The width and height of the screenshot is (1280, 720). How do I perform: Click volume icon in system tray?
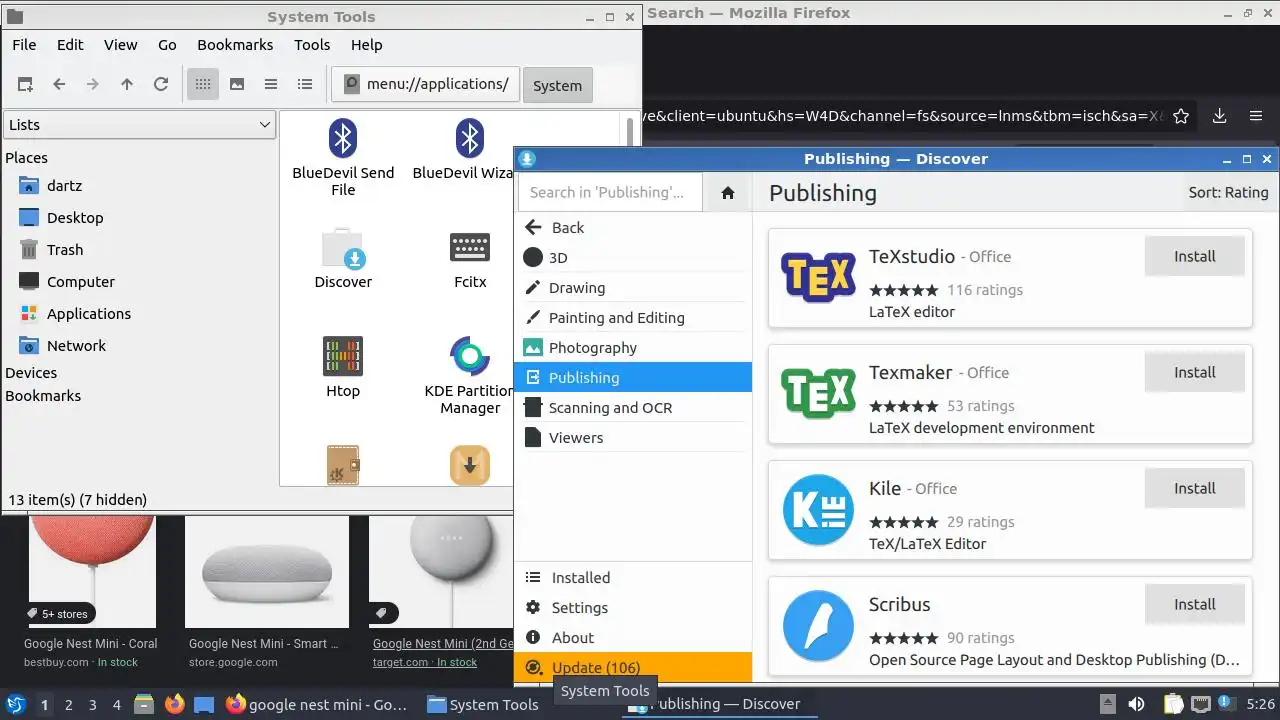click(x=1136, y=704)
